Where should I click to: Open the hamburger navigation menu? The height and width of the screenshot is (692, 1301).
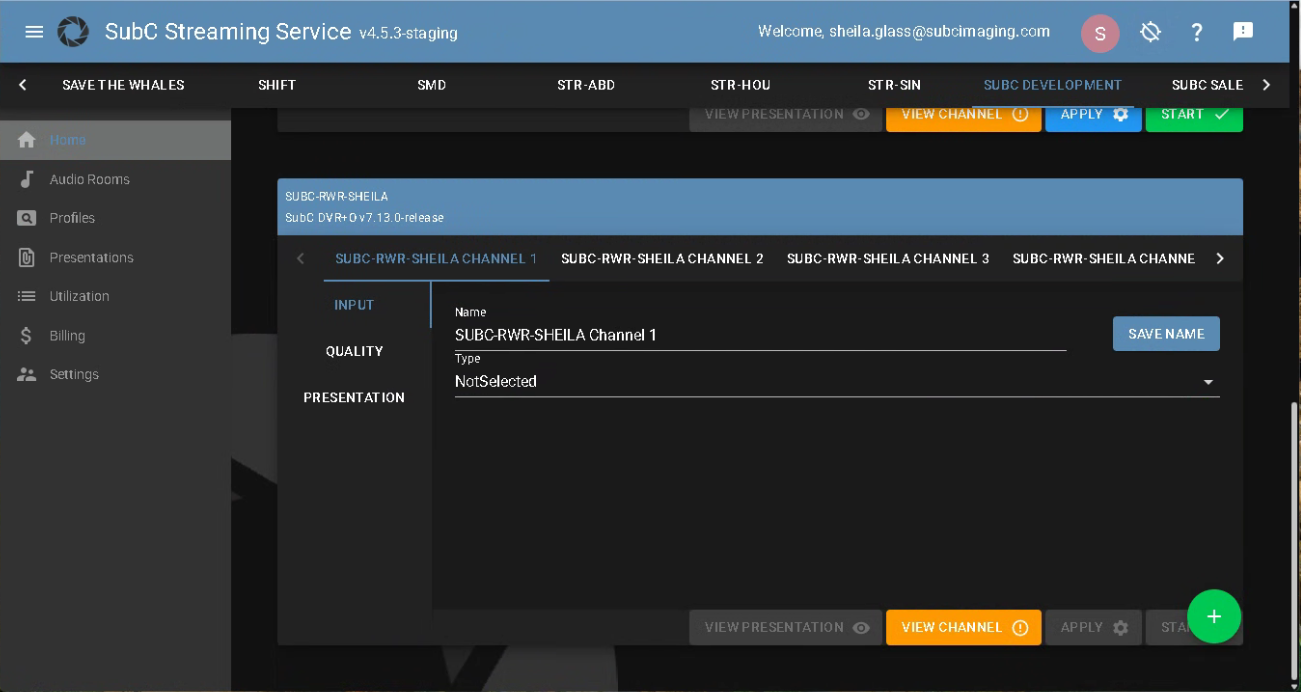(x=34, y=32)
